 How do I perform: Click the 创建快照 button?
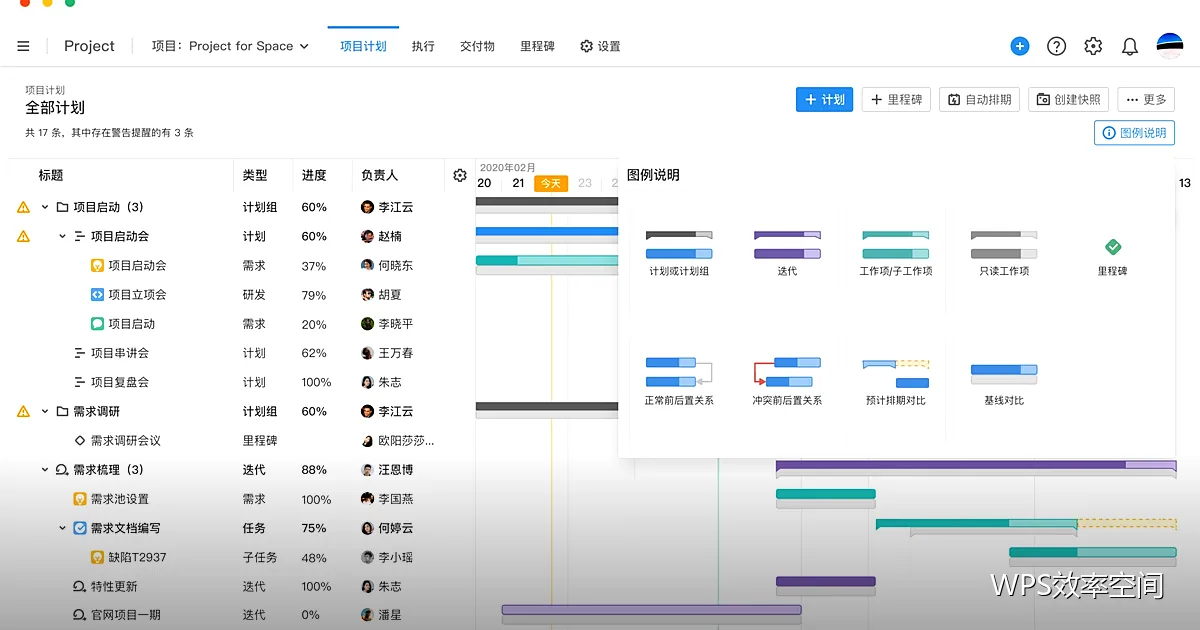(1069, 99)
